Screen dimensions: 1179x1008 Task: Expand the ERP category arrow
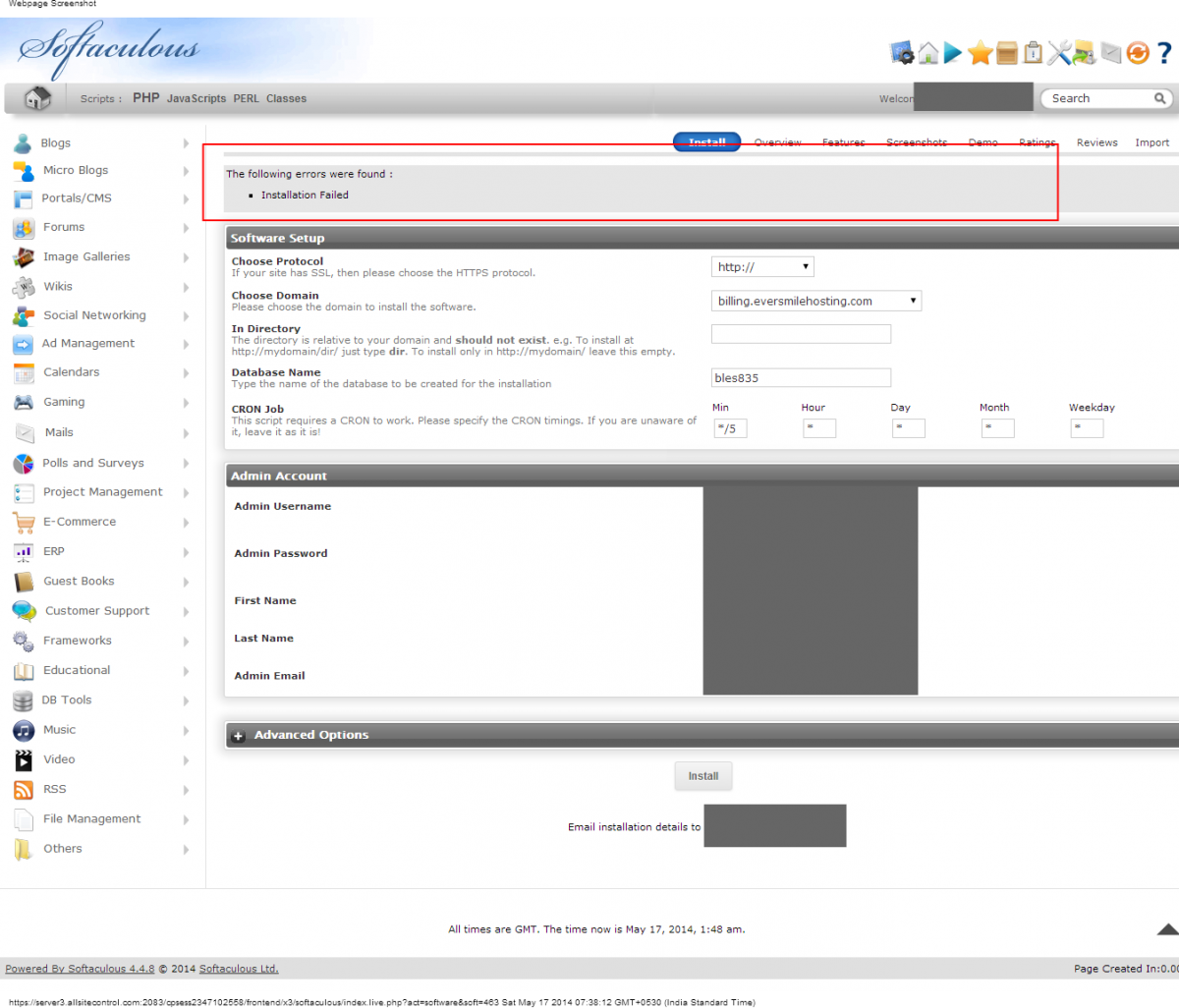pyautogui.click(x=186, y=552)
